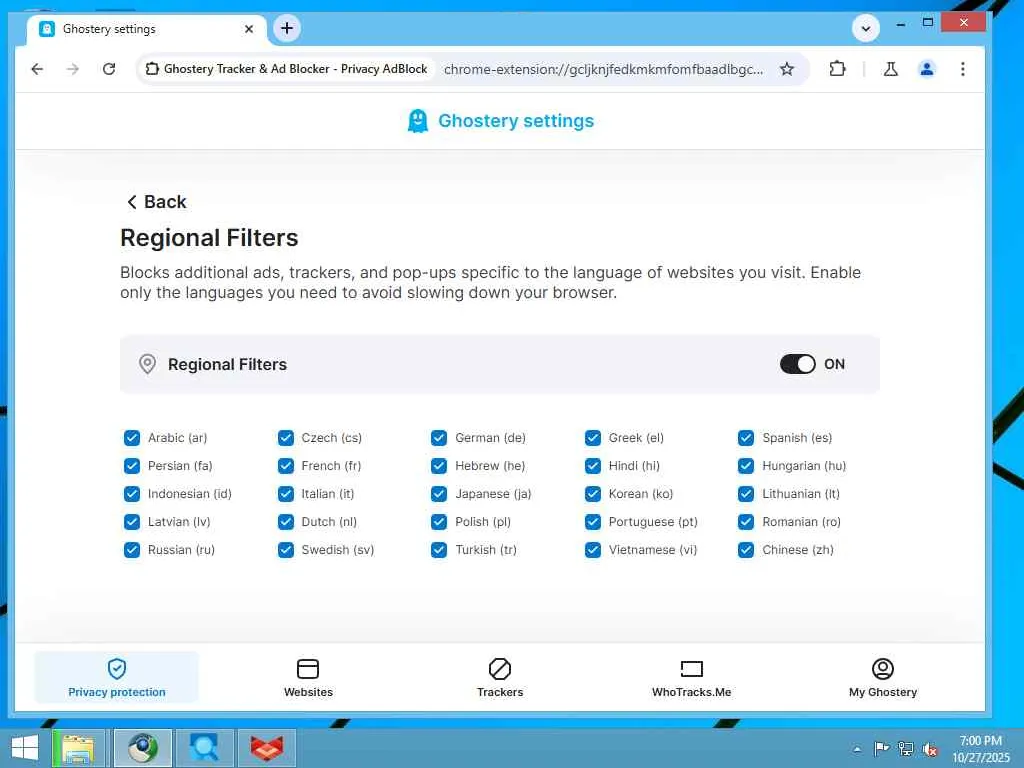The image size is (1024, 768).
Task: Uncheck the Dutch (nl) checkbox
Action: [285, 522]
